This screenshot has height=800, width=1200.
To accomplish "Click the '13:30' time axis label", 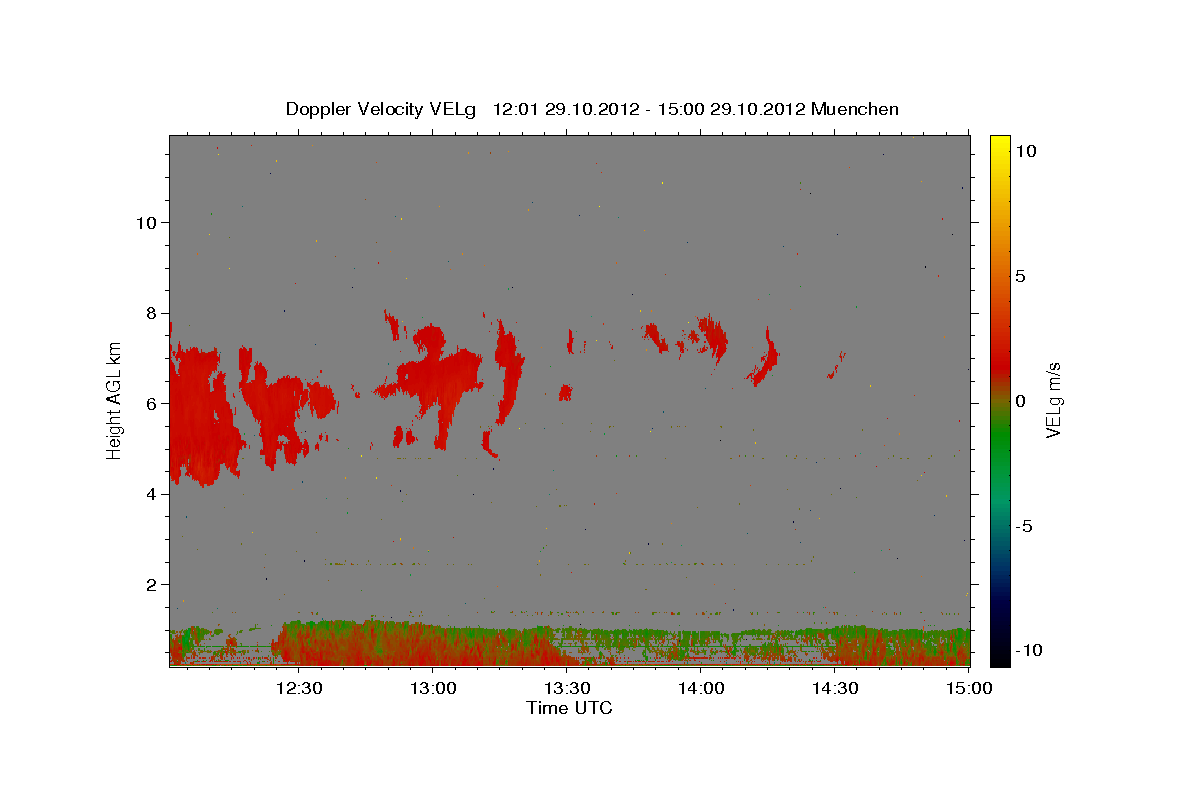I will point(567,688).
